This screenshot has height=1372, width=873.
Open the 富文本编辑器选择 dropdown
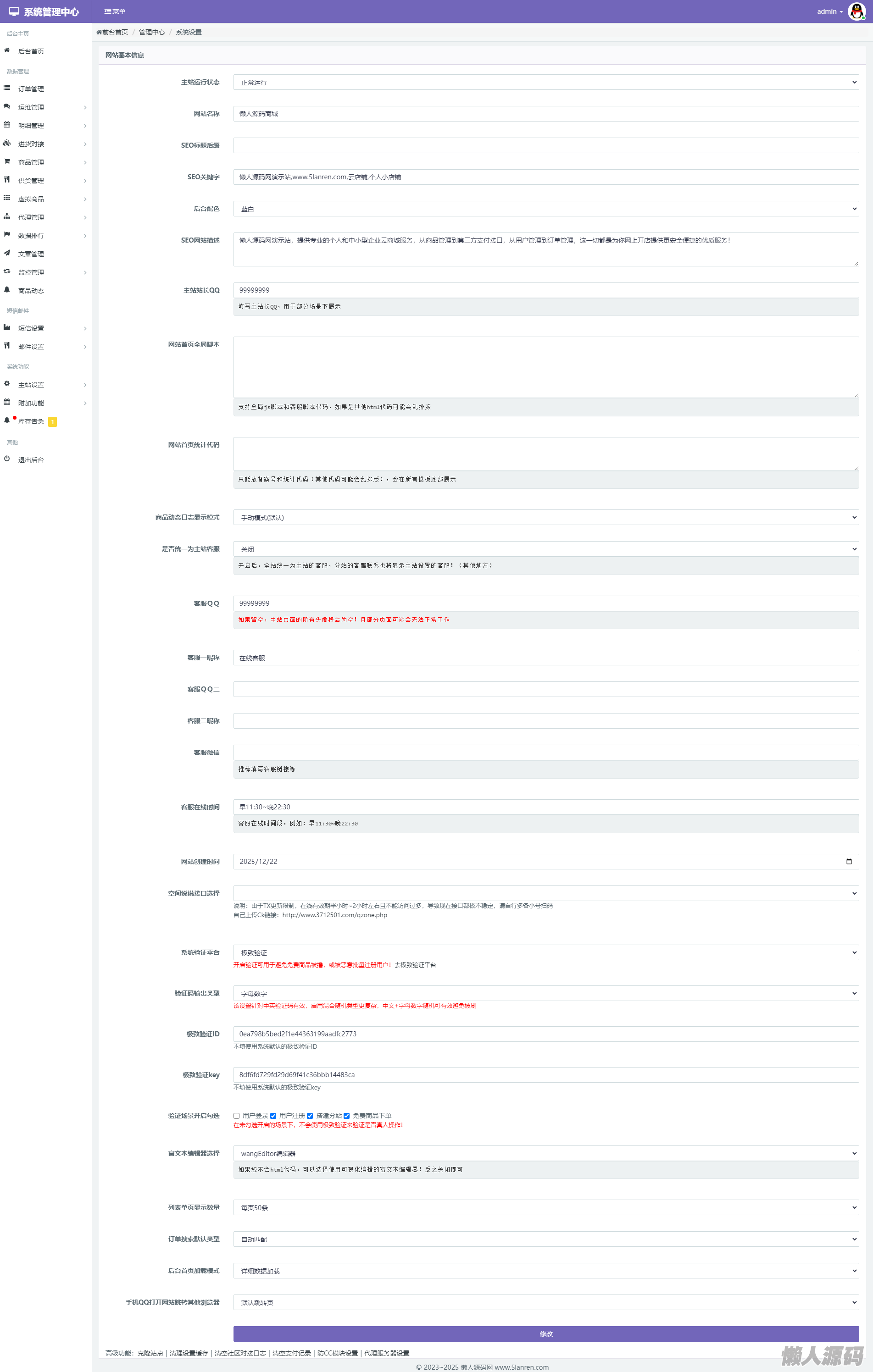pos(546,1153)
